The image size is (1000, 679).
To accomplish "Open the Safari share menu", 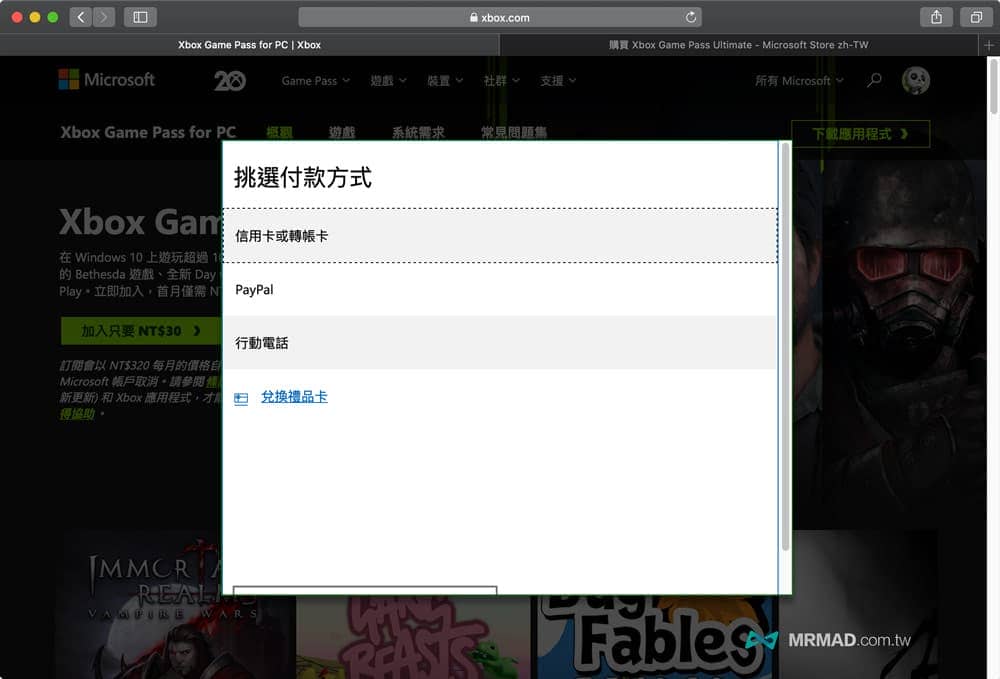I will tap(936, 17).
